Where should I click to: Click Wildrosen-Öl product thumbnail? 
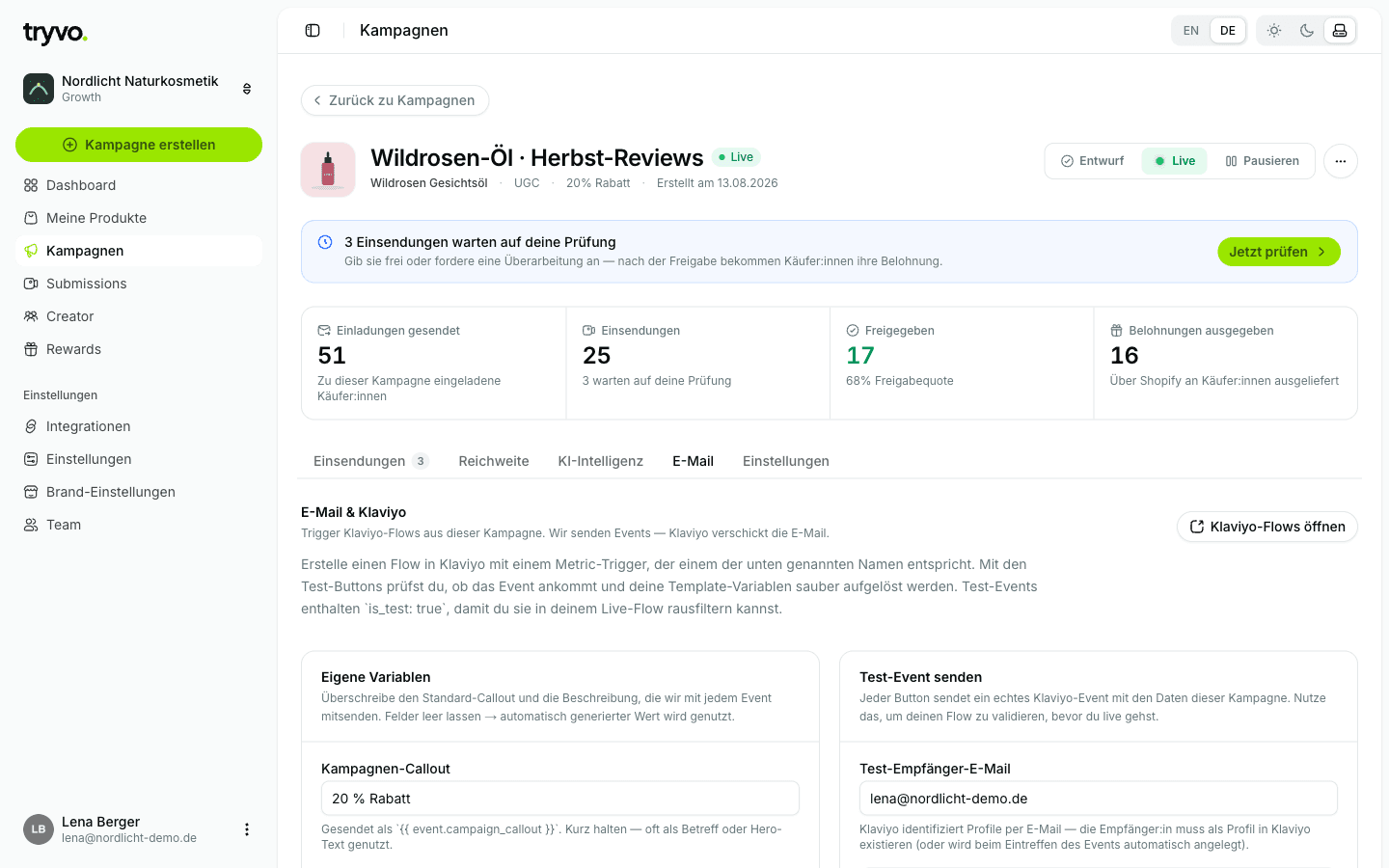pos(328,170)
